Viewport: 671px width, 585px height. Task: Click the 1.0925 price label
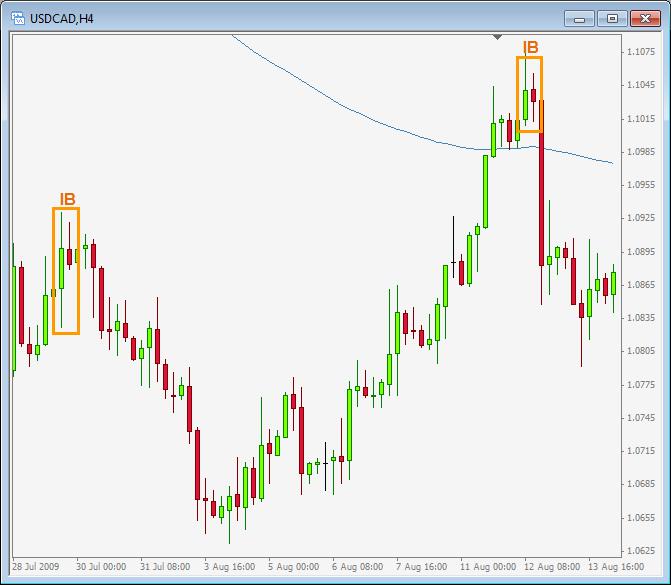(x=641, y=218)
